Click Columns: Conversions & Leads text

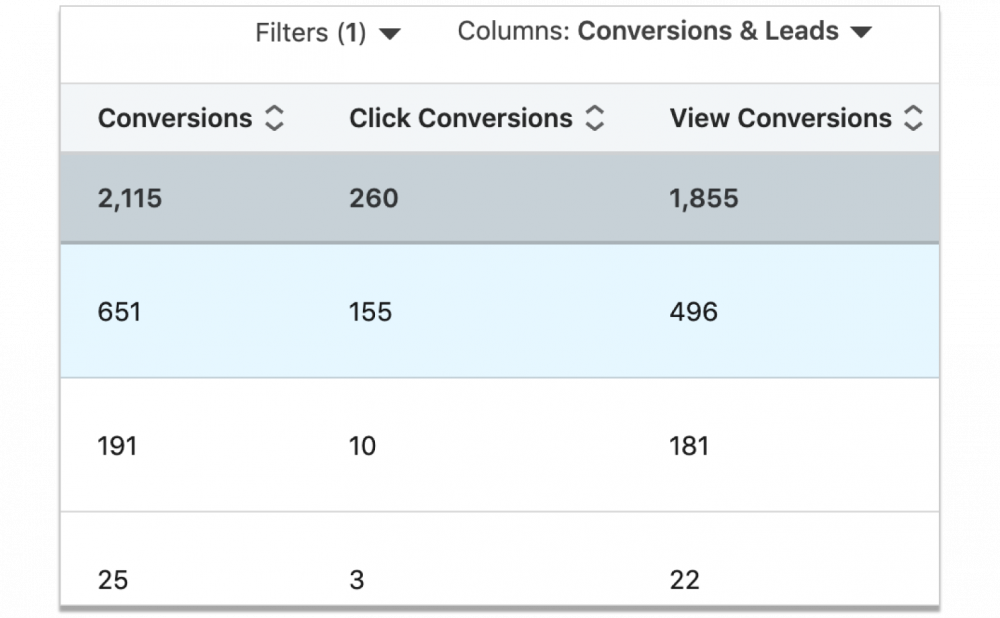coord(648,31)
